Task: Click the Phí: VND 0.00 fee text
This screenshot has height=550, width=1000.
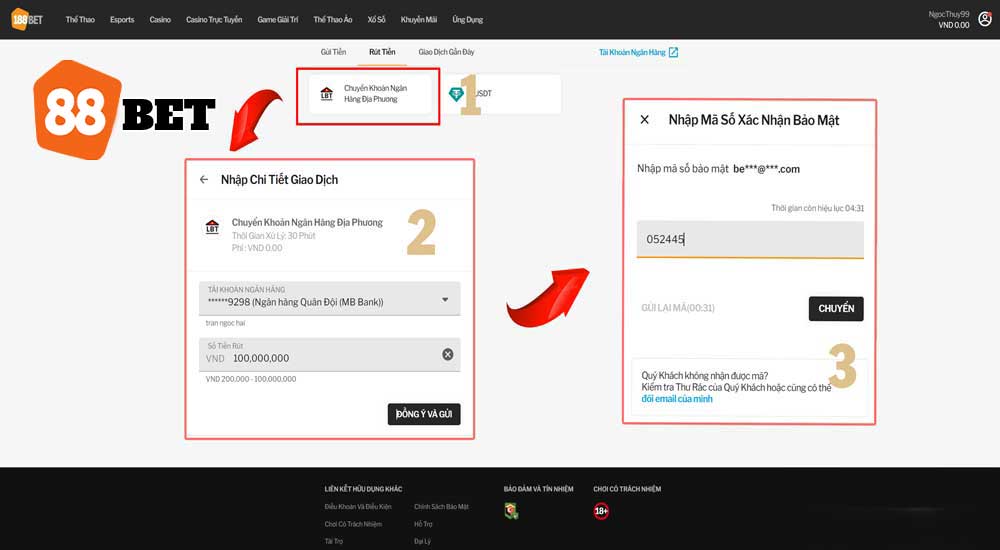Action: click(x=257, y=248)
